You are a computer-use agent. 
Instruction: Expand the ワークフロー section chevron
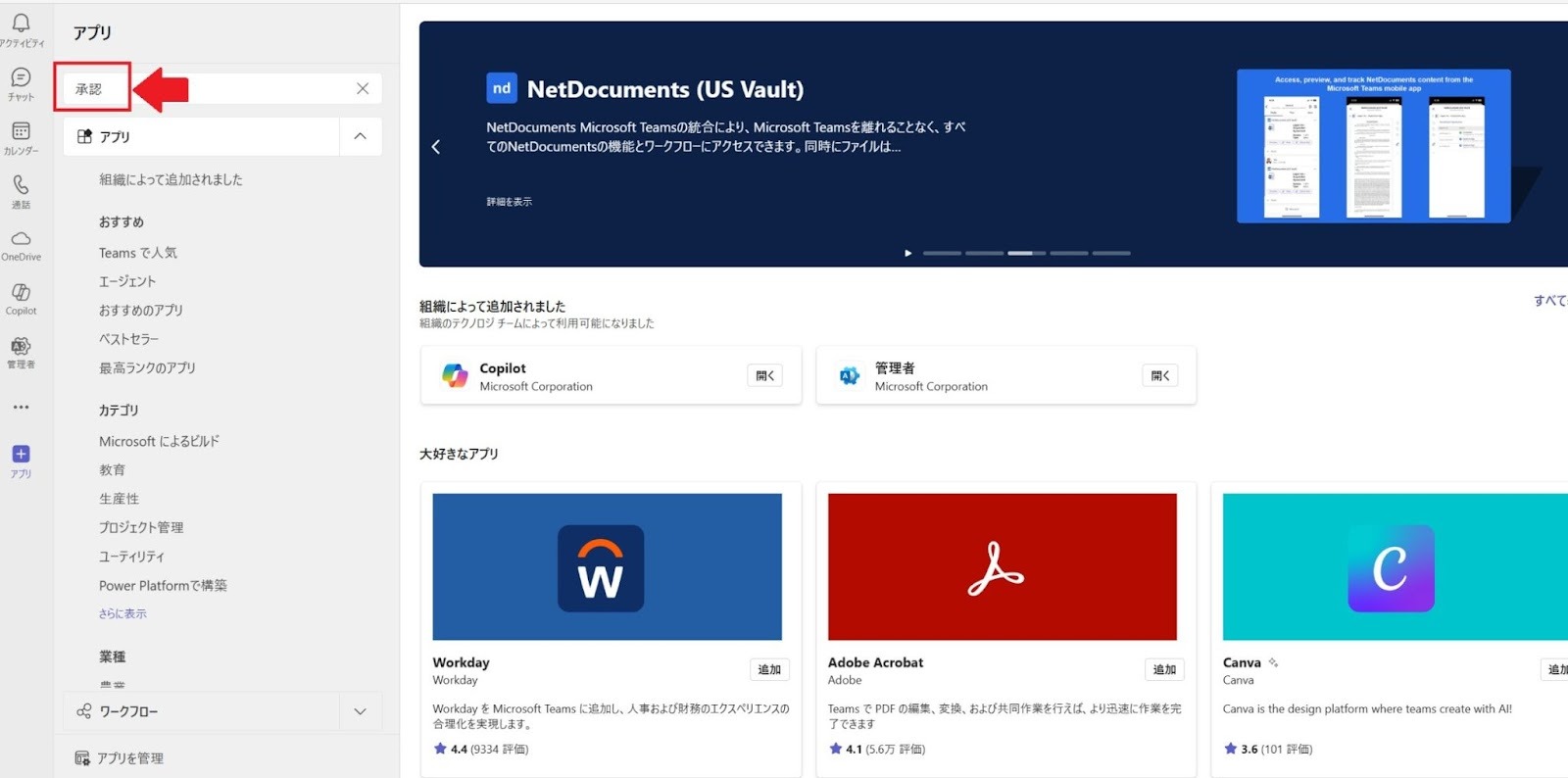361,711
